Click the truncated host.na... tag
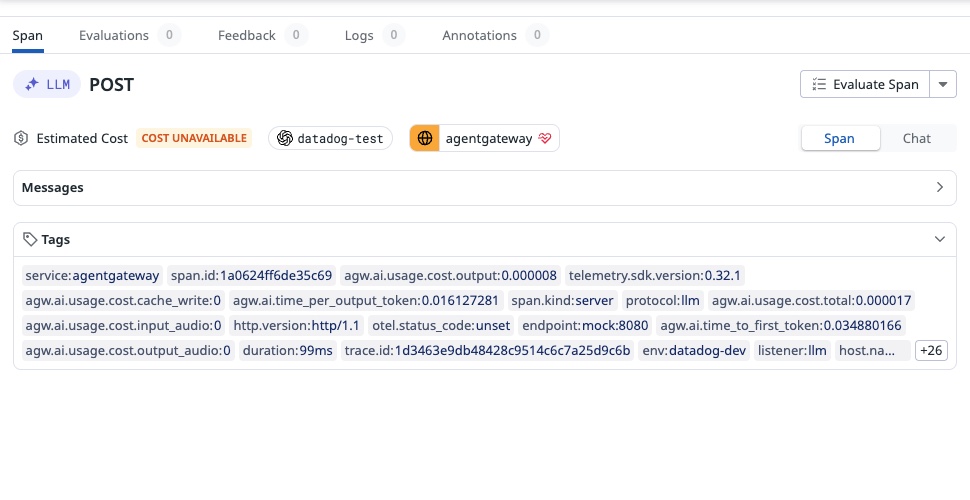This screenshot has width=970, height=500. [x=873, y=350]
